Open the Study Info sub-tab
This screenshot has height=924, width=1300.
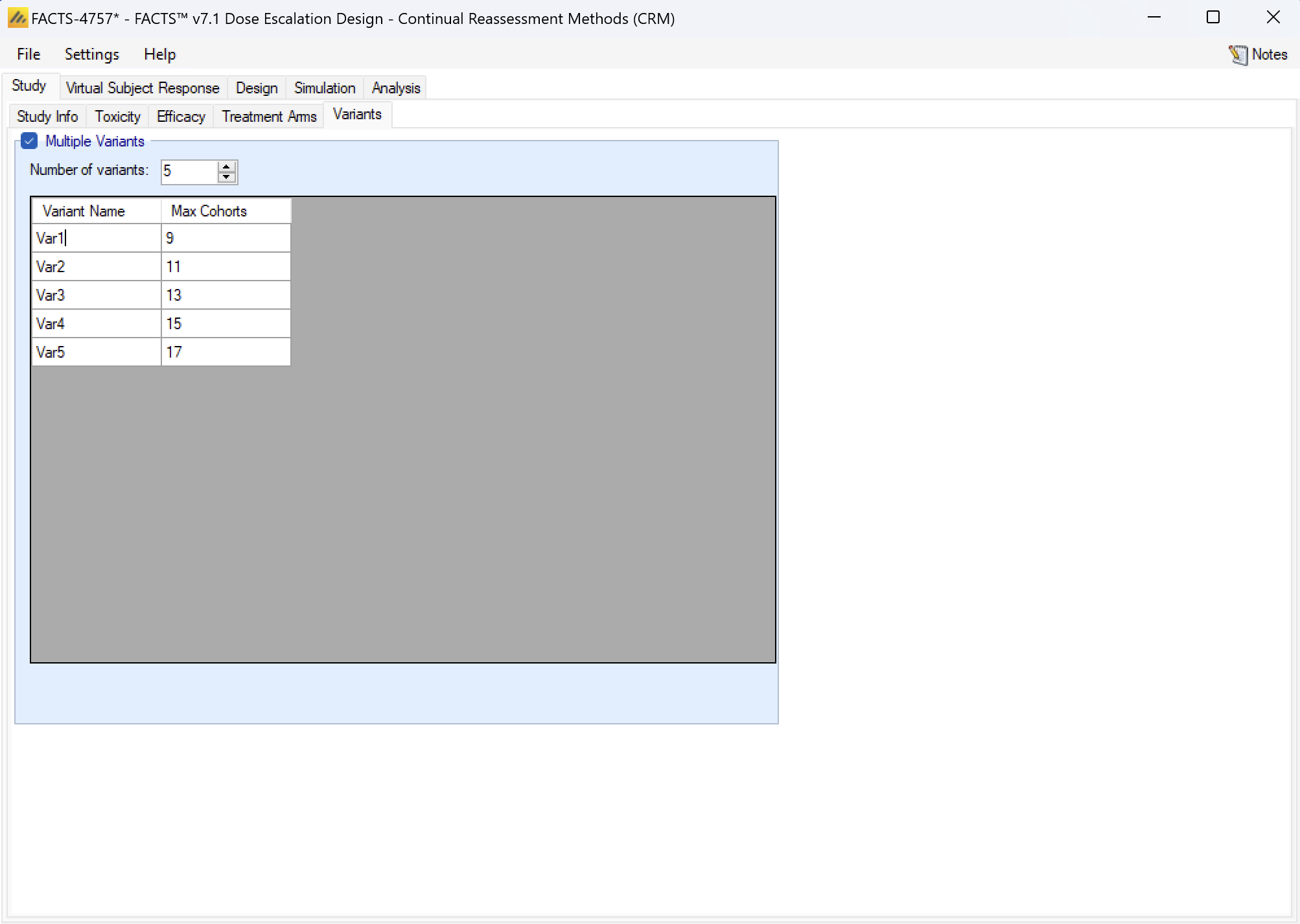[x=47, y=117]
